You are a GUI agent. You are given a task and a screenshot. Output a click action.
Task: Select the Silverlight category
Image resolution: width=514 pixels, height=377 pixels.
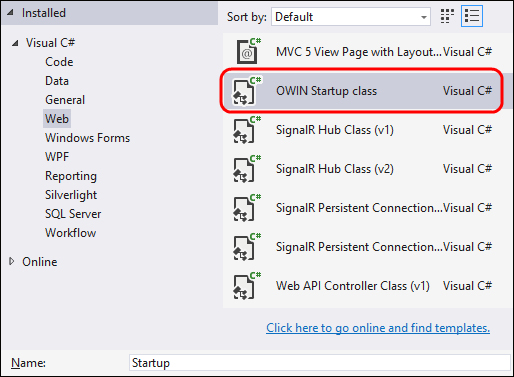click(71, 195)
